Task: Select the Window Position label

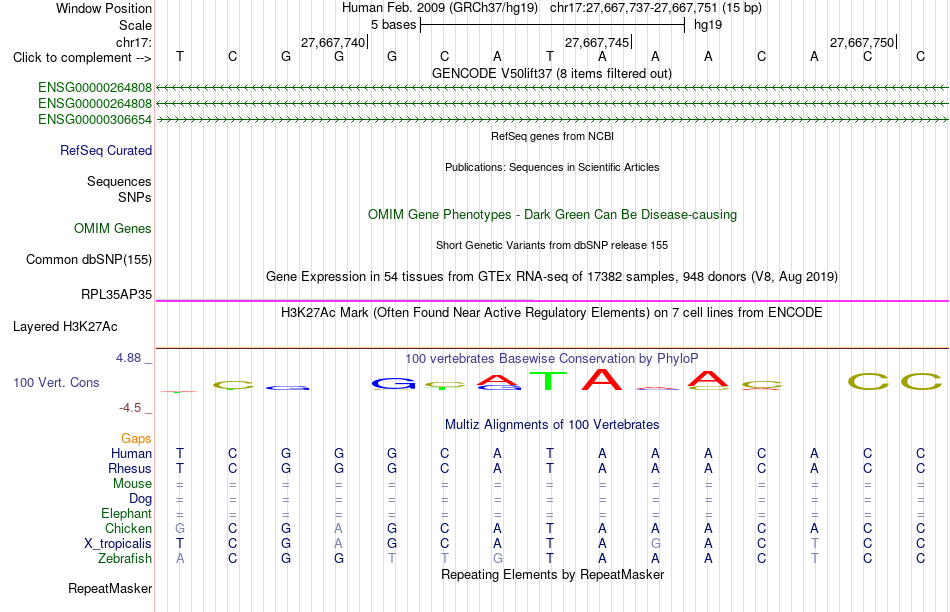Action: click(x=104, y=8)
